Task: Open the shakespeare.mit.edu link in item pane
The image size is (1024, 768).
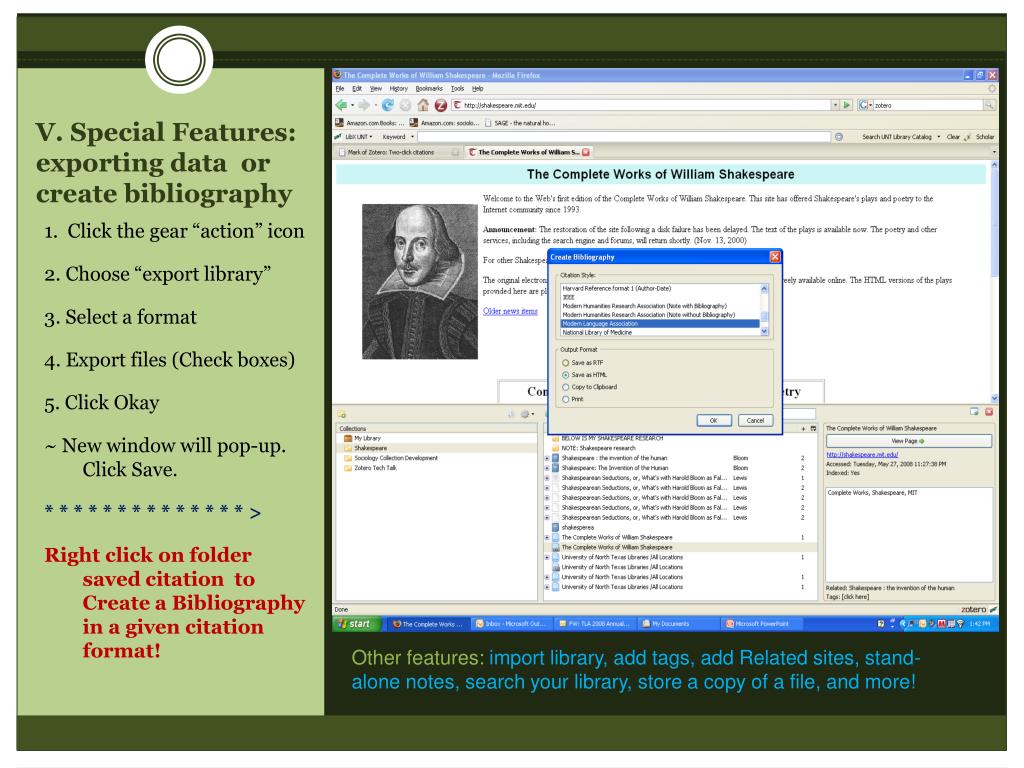Action: coord(862,454)
